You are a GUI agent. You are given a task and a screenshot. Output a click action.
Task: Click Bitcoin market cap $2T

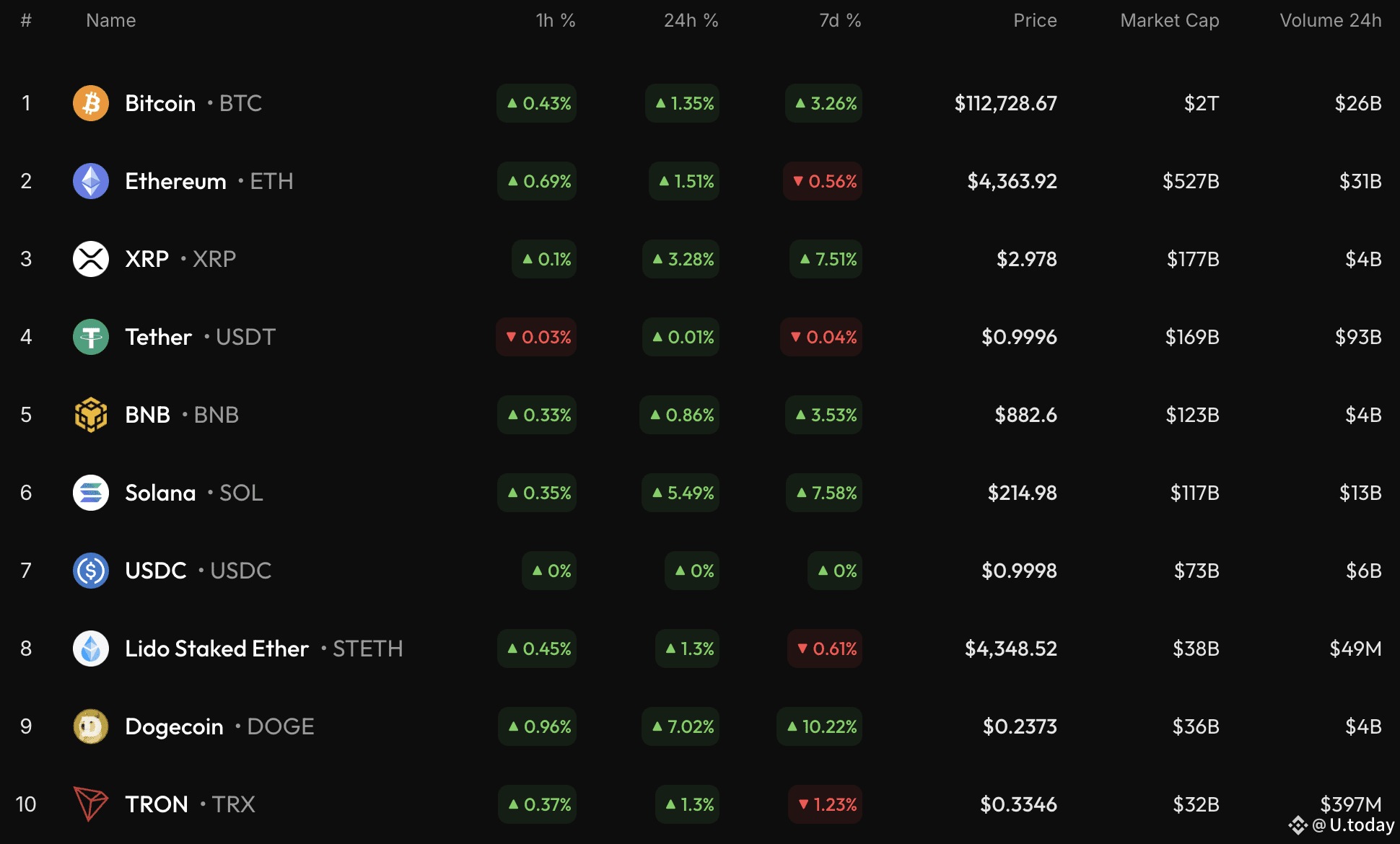1202,103
